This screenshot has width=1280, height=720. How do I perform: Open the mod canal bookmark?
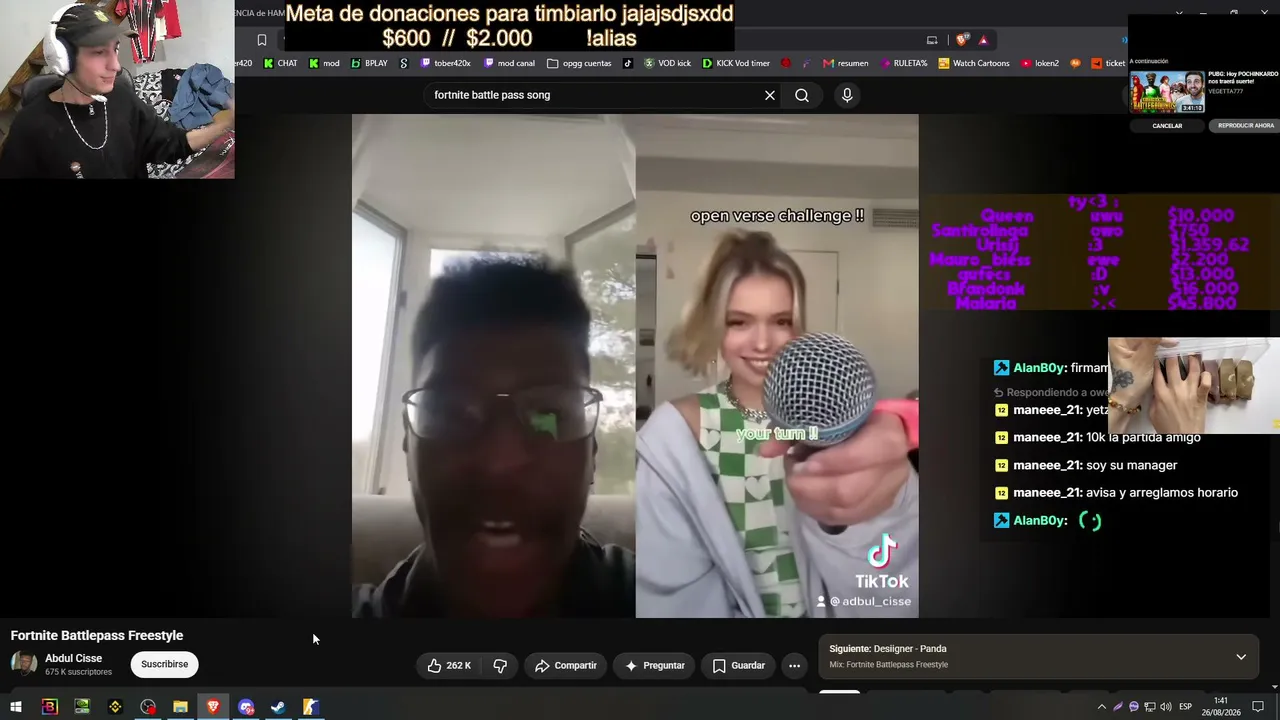click(509, 63)
